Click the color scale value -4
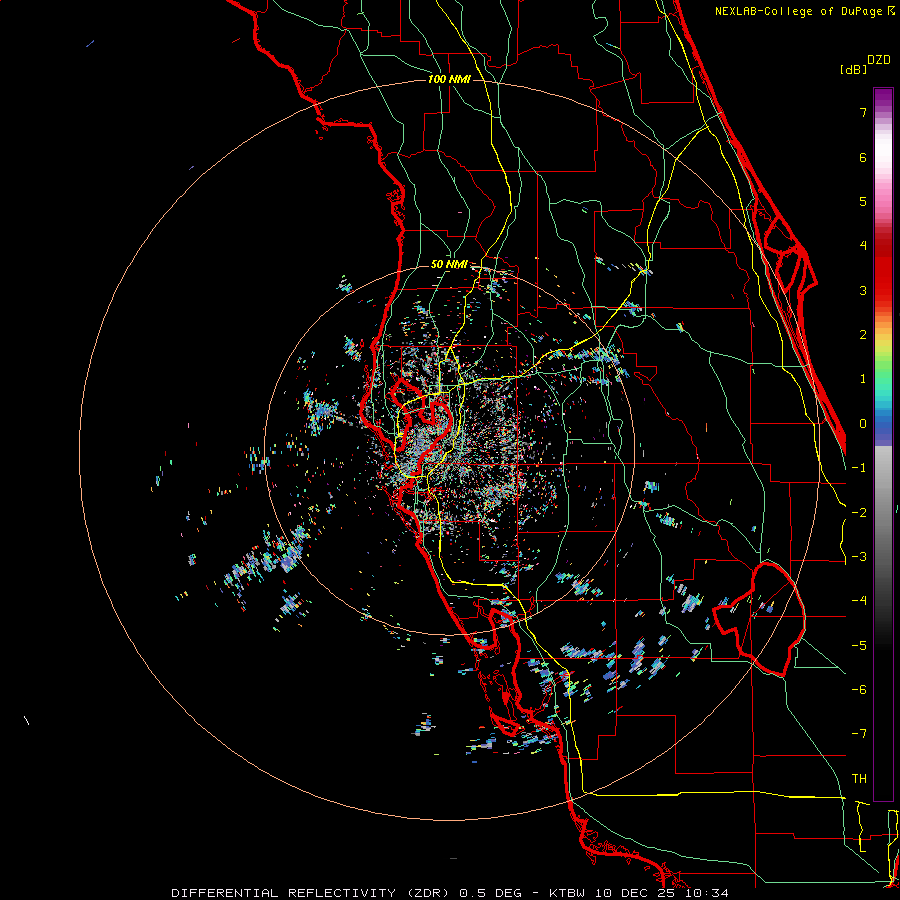The image size is (900, 900). (x=859, y=601)
